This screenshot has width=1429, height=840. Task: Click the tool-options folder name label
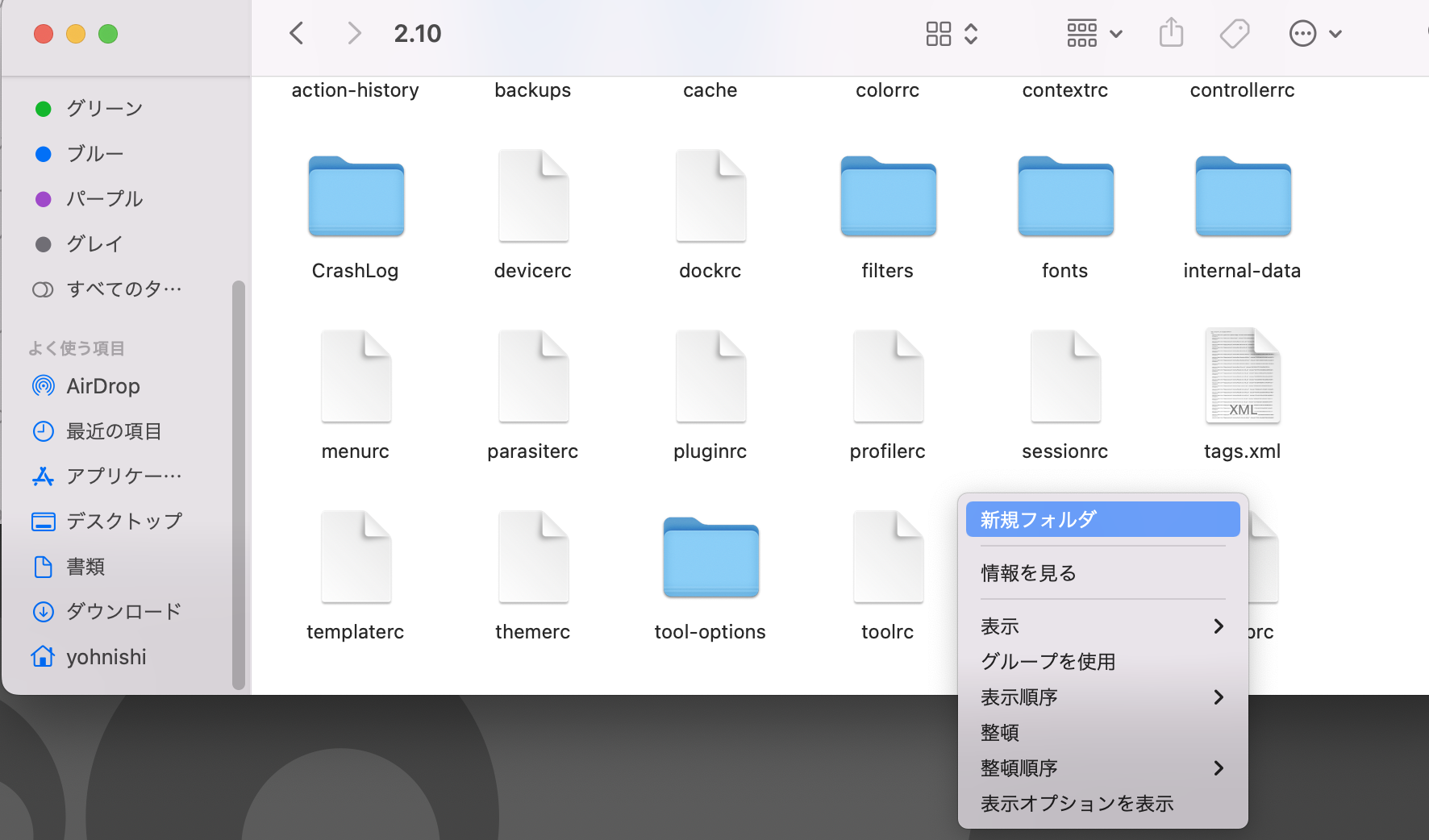tap(710, 631)
